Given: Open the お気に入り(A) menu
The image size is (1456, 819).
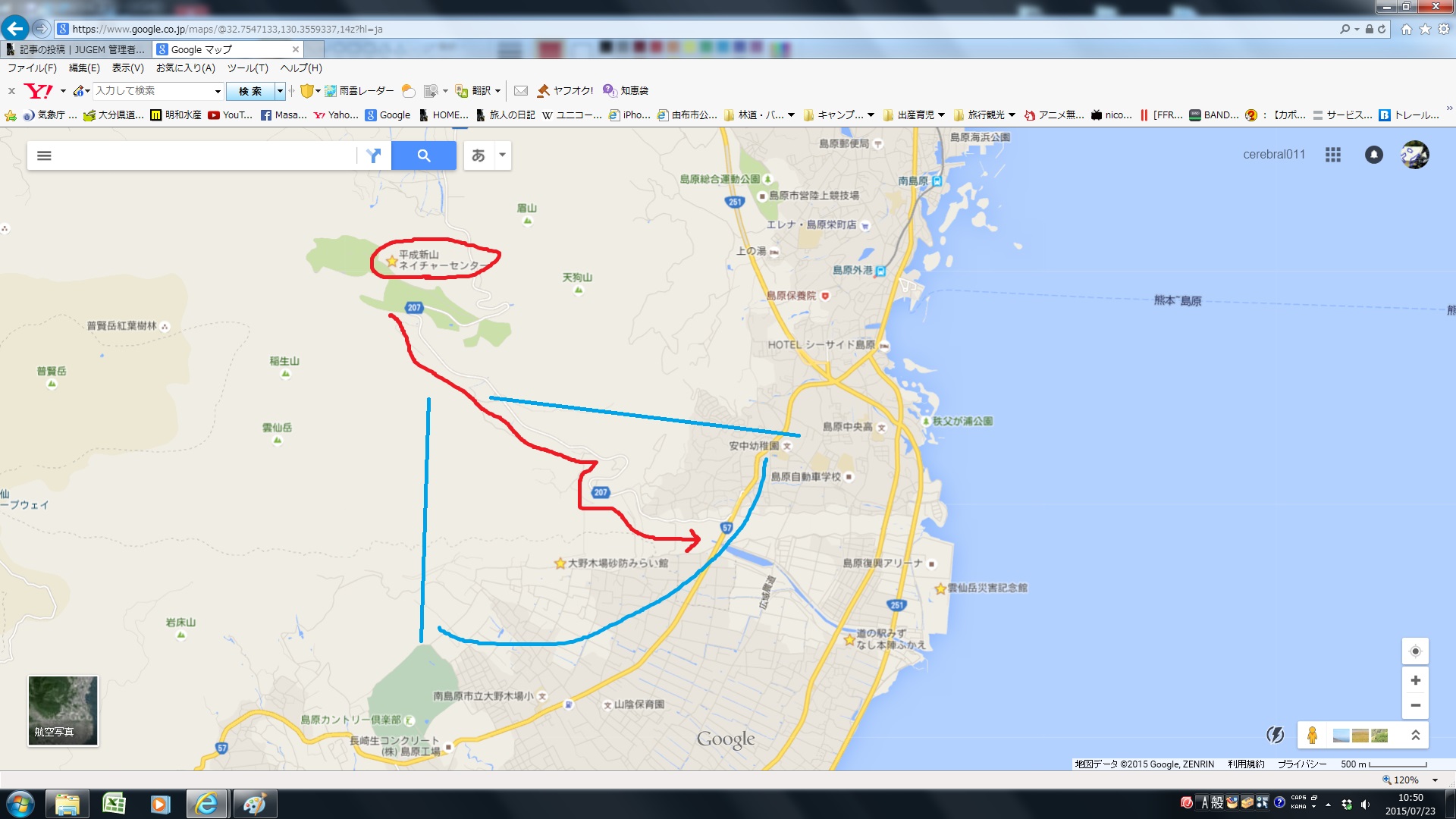Looking at the screenshot, I should (x=186, y=68).
